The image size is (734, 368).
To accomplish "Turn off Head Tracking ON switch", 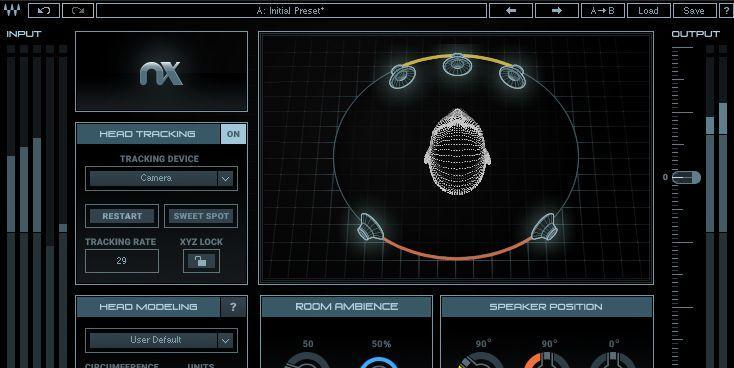I will click(233, 134).
